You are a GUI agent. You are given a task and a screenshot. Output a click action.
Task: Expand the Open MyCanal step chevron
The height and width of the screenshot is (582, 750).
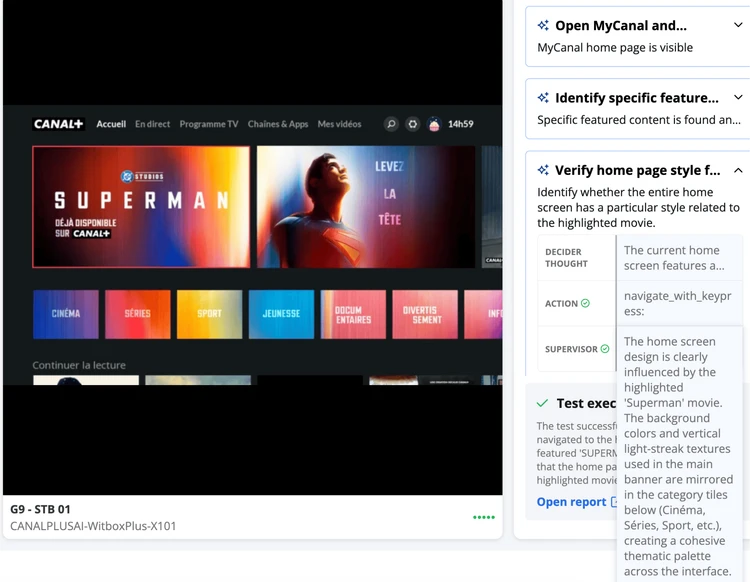pyautogui.click(x=738, y=25)
